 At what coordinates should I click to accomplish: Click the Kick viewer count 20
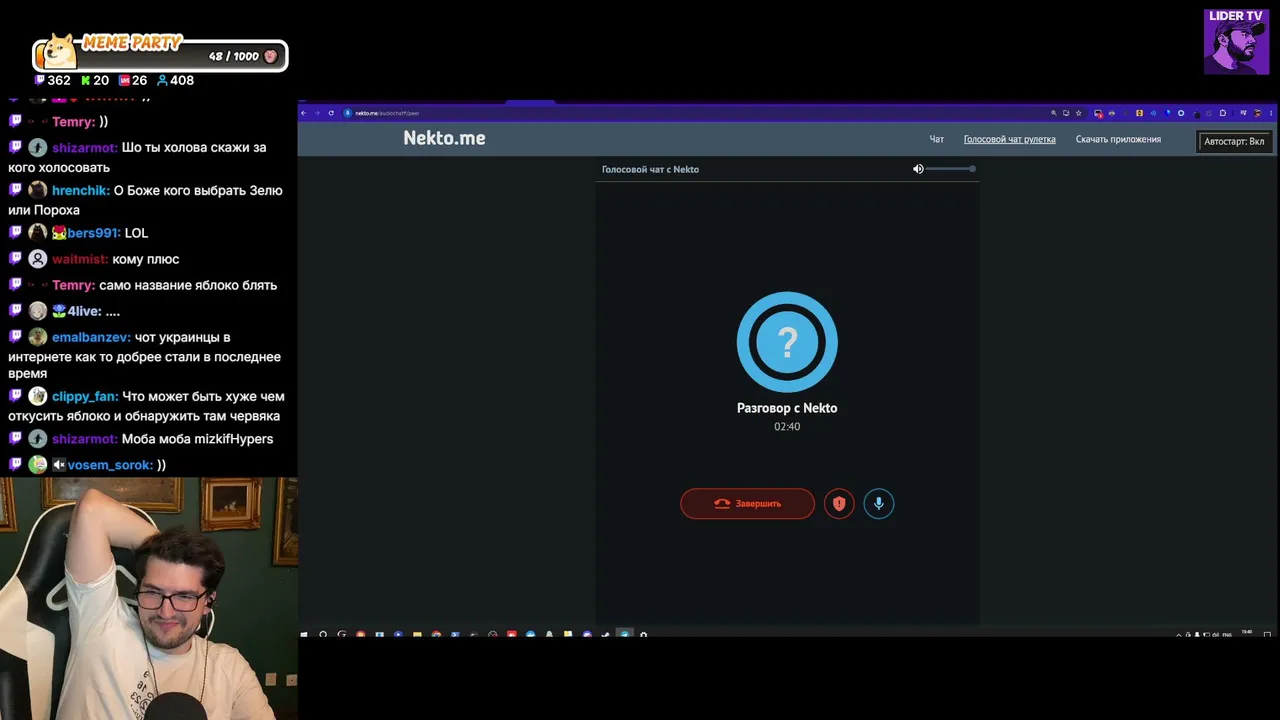point(95,80)
